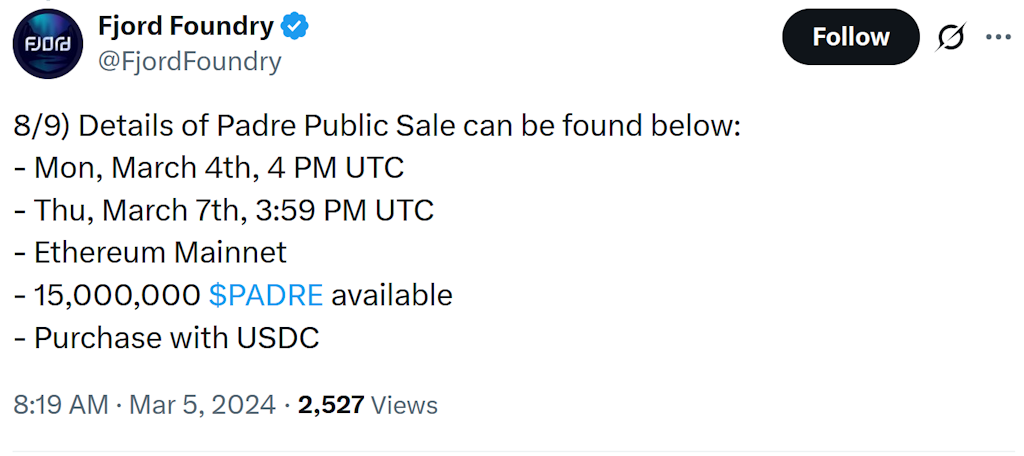Viewport: 1024px width, 456px height.
Task: Click the 'Ethereum Mainnet' text line
Action: 160,253
